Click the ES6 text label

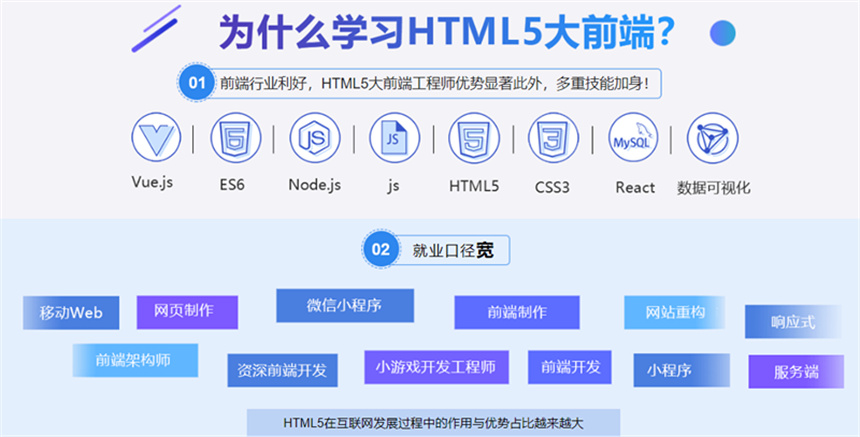coord(232,185)
